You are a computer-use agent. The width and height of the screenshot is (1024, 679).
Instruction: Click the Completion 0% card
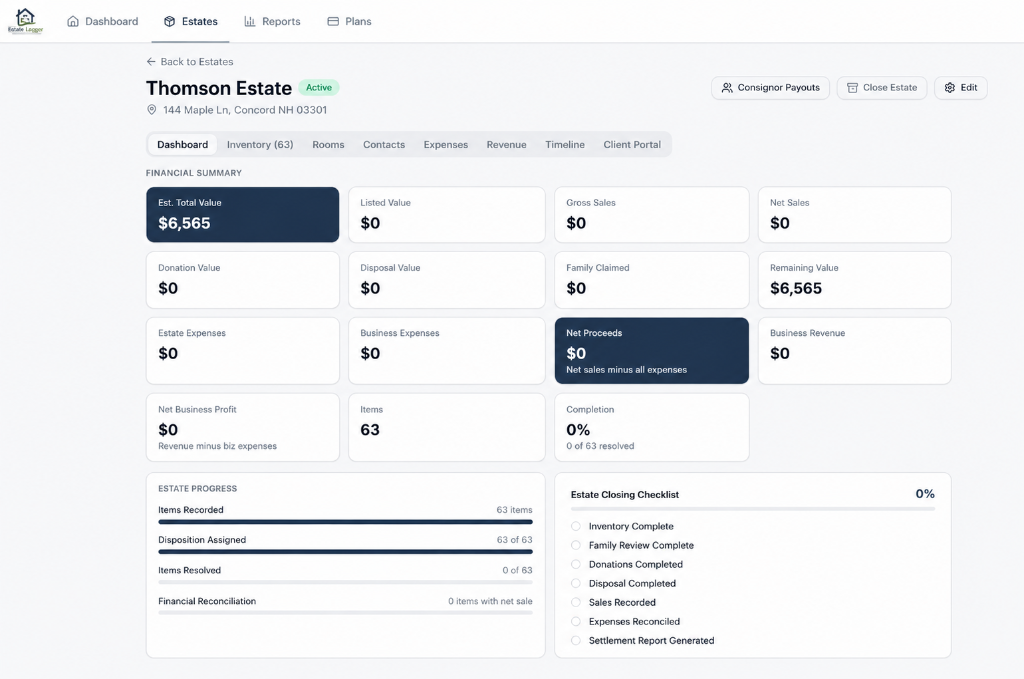[x=652, y=427]
